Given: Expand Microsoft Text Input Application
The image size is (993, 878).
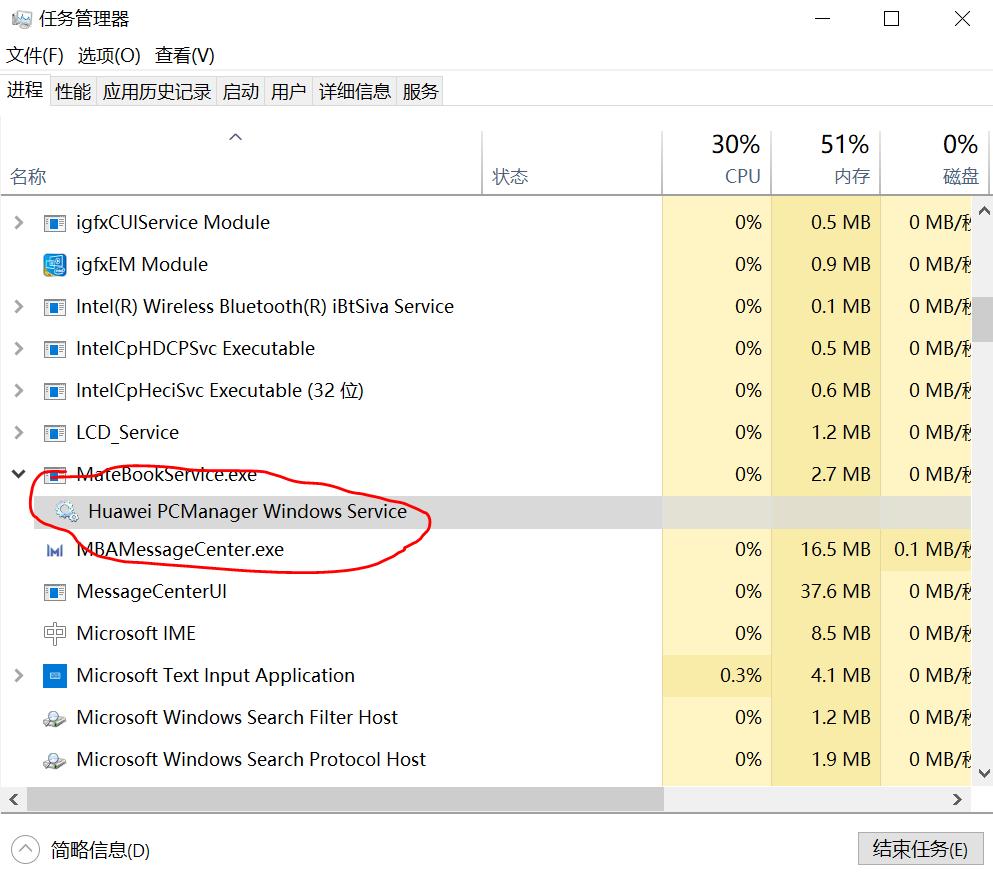Looking at the screenshot, I should click(19, 675).
